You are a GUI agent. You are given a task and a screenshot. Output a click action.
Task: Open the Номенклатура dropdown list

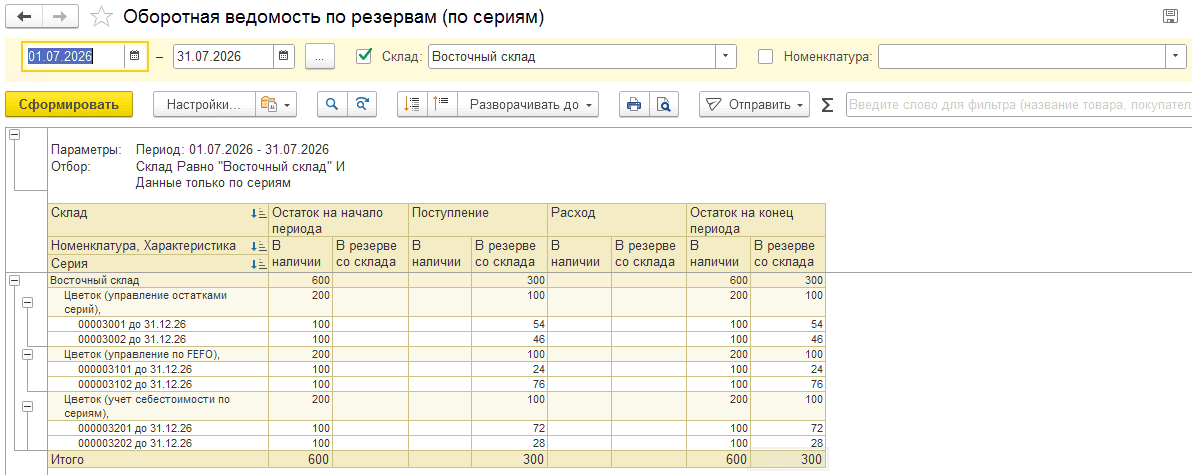(x=1176, y=56)
